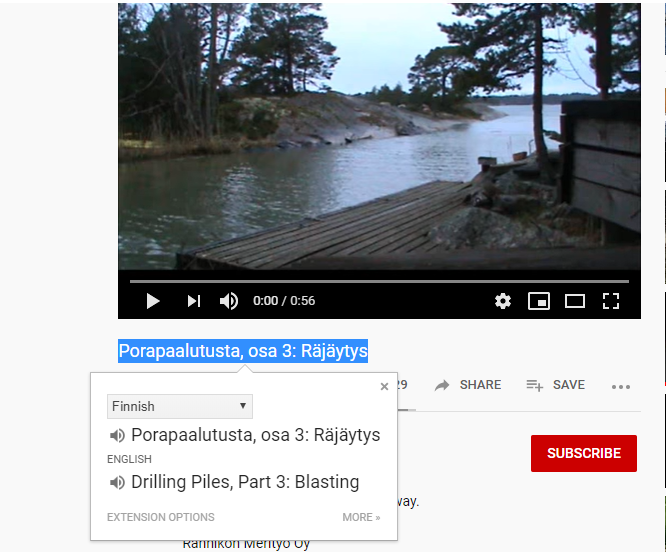
Task: Switch to theater mode
Action: (x=575, y=301)
